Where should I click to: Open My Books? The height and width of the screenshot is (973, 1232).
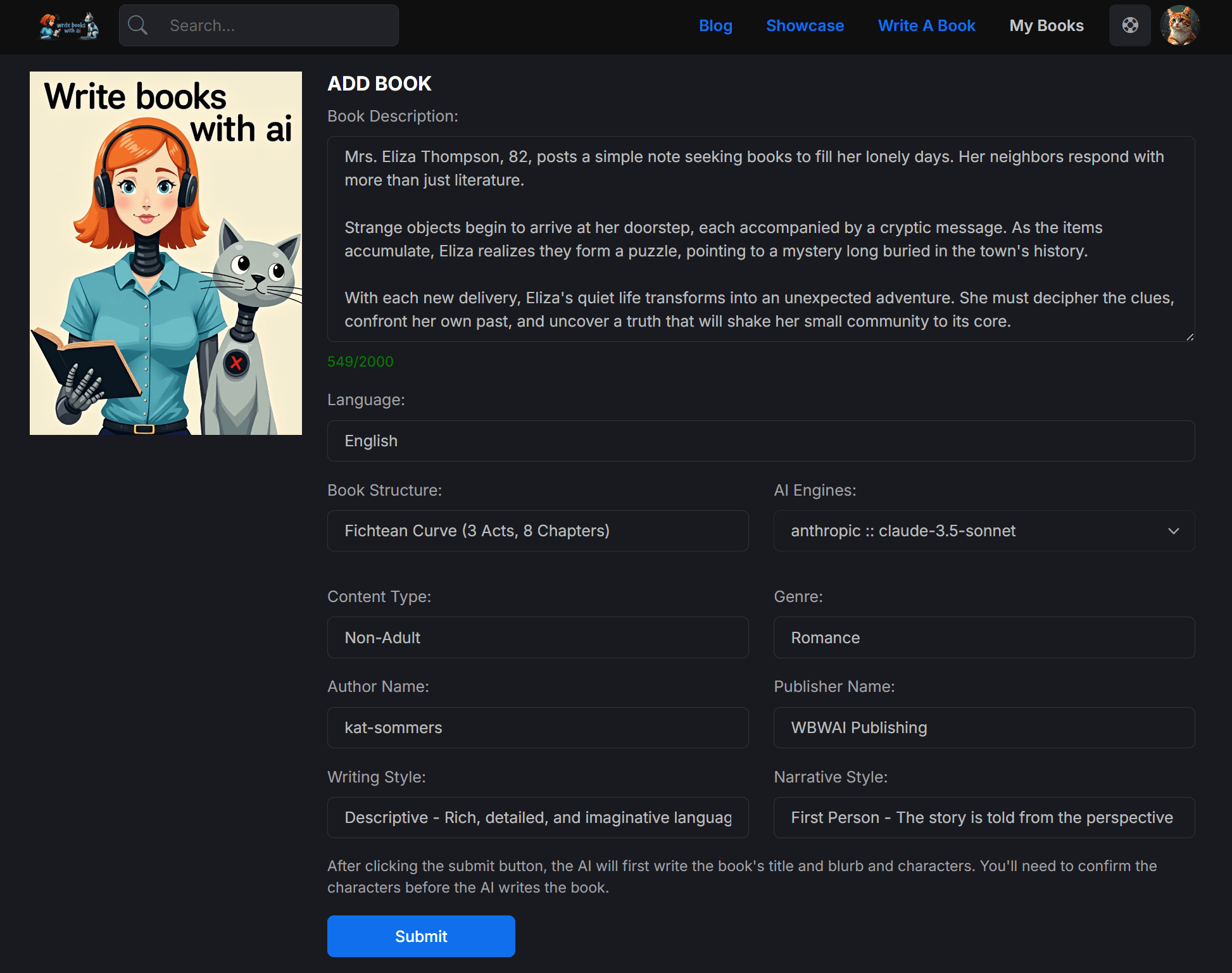(x=1046, y=25)
